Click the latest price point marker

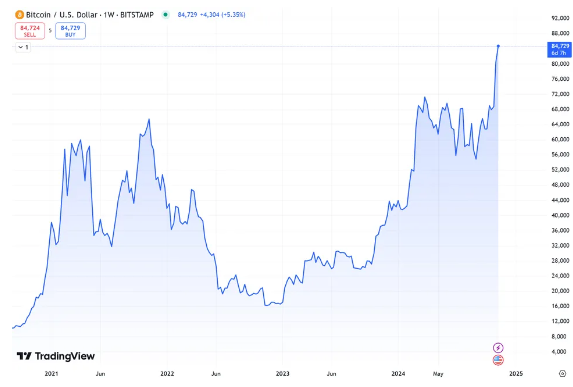(x=498, y=46)
